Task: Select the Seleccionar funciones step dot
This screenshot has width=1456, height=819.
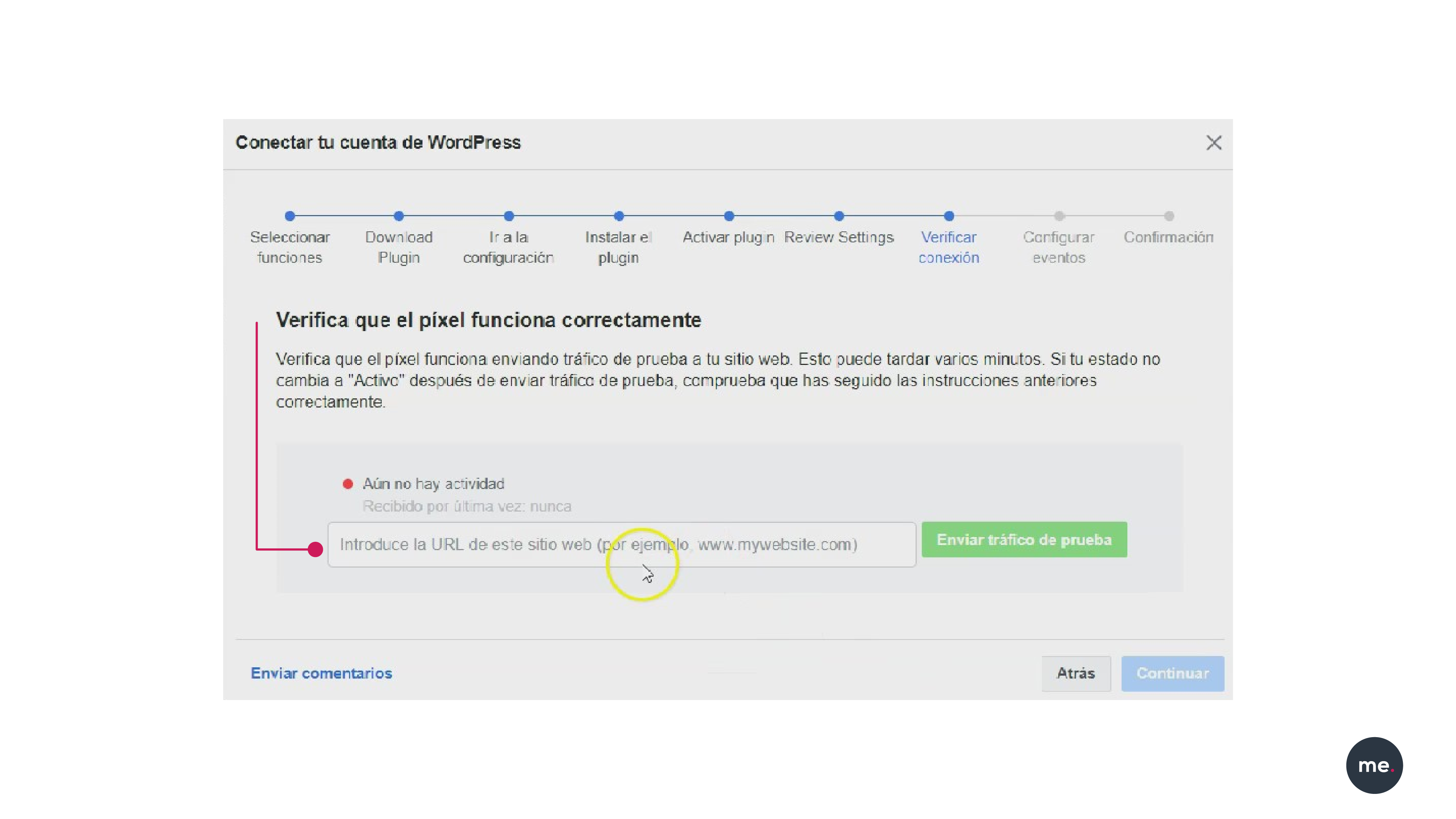Action: 290,216
